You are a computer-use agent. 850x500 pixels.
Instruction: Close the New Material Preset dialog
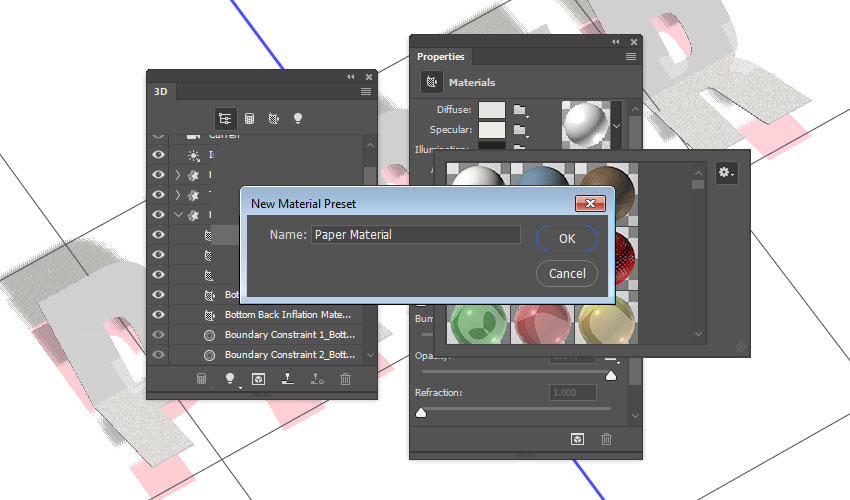(590, 203)
